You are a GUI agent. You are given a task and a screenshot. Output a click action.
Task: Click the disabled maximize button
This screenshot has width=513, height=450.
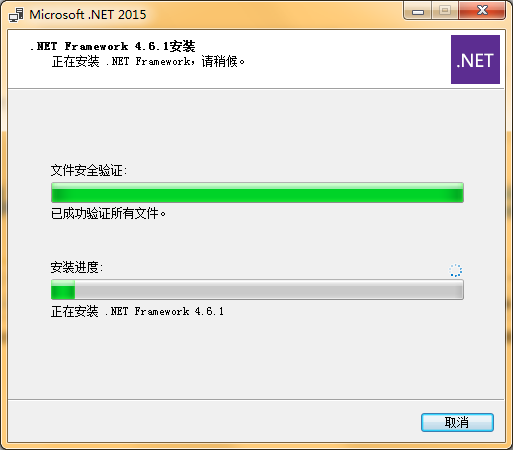point(445,11)
